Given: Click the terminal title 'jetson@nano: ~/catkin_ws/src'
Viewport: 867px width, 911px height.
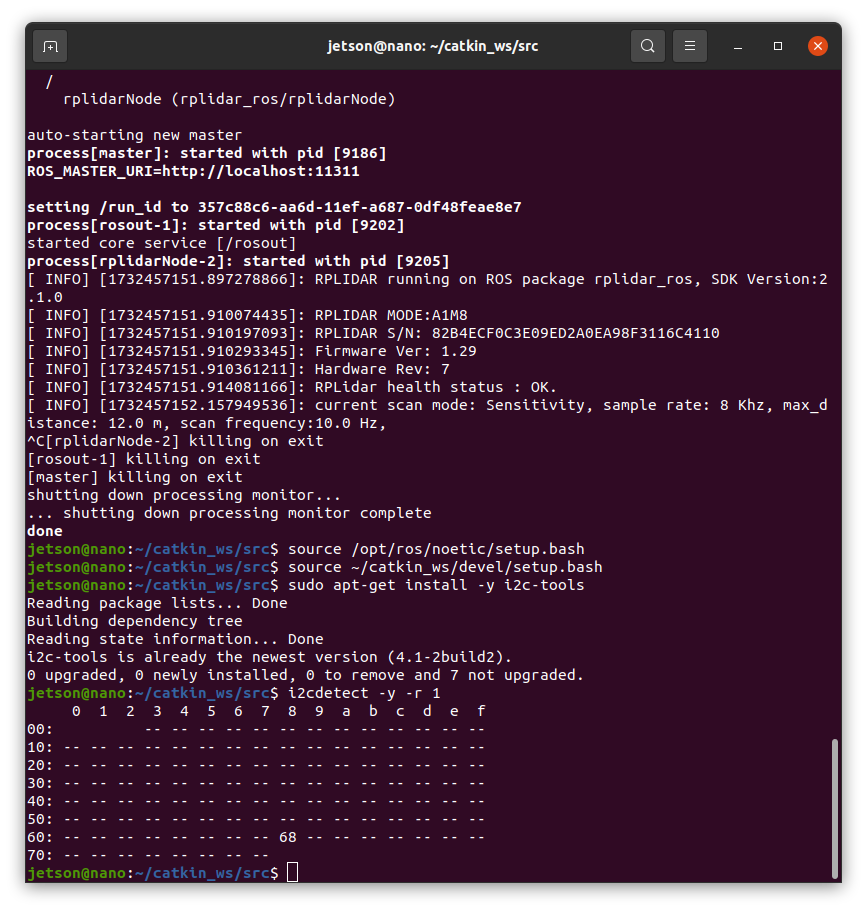Looking at the screenshot, I should click(432, 45).
